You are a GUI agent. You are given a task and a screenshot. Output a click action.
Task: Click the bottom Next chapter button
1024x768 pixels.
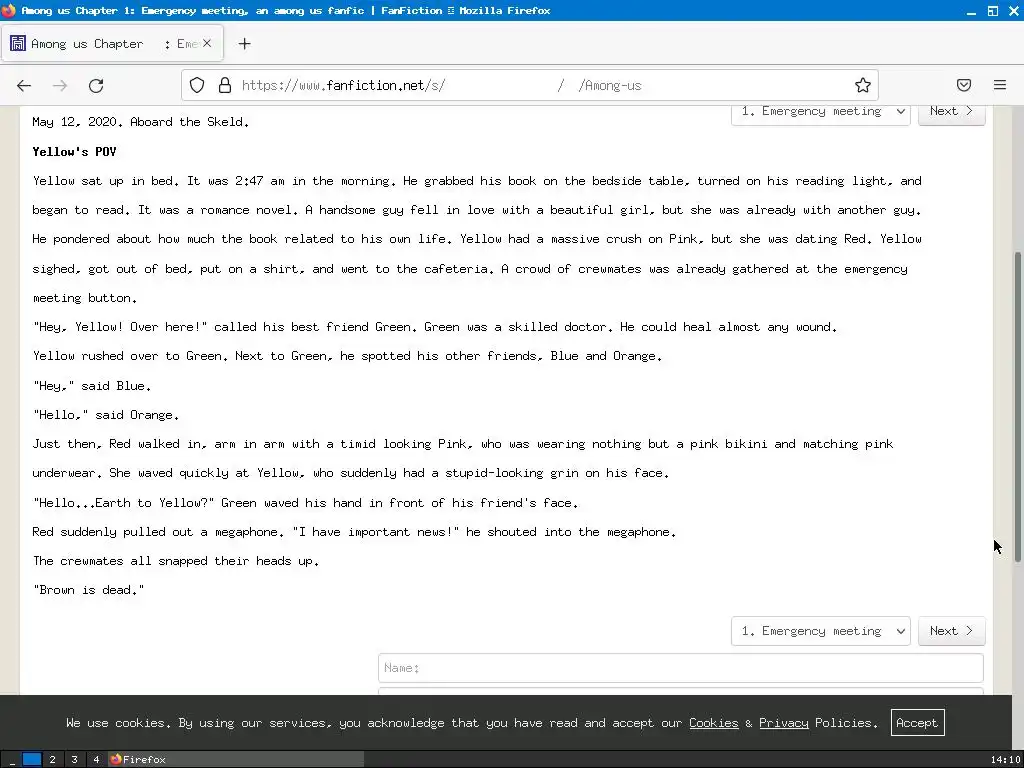click(x=951, y=631)
